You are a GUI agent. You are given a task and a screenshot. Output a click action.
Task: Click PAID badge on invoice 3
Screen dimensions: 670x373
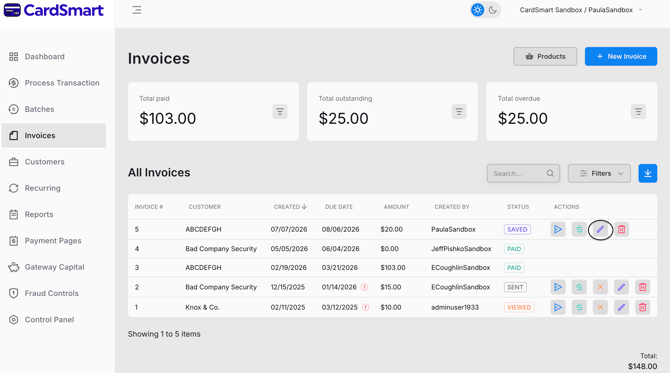tap(514, 267)
